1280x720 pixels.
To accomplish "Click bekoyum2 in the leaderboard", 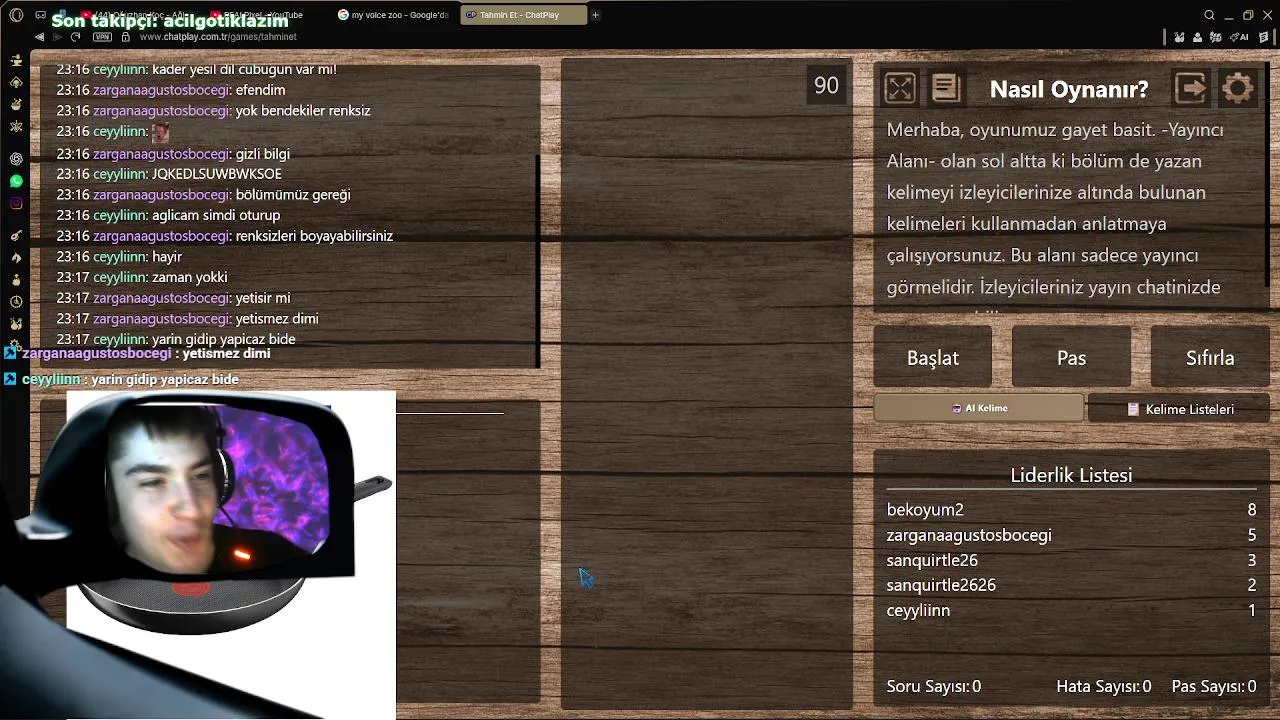I will pos(925,510).
